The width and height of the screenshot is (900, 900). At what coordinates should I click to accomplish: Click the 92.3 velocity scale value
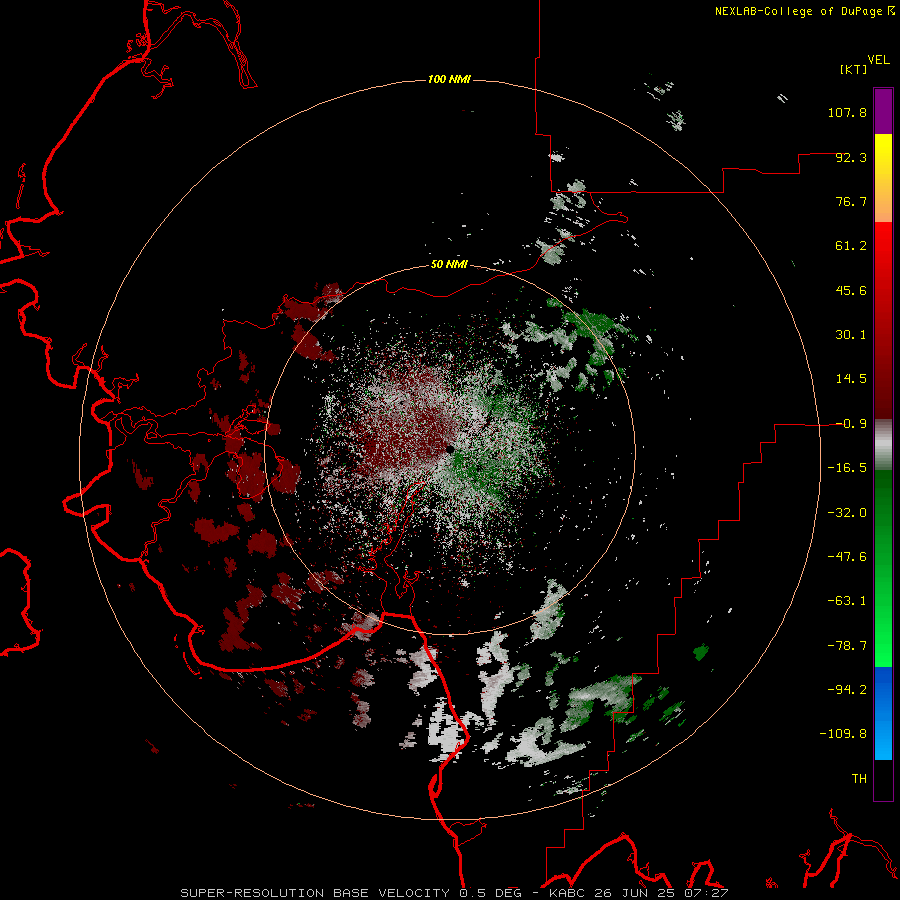851,157
